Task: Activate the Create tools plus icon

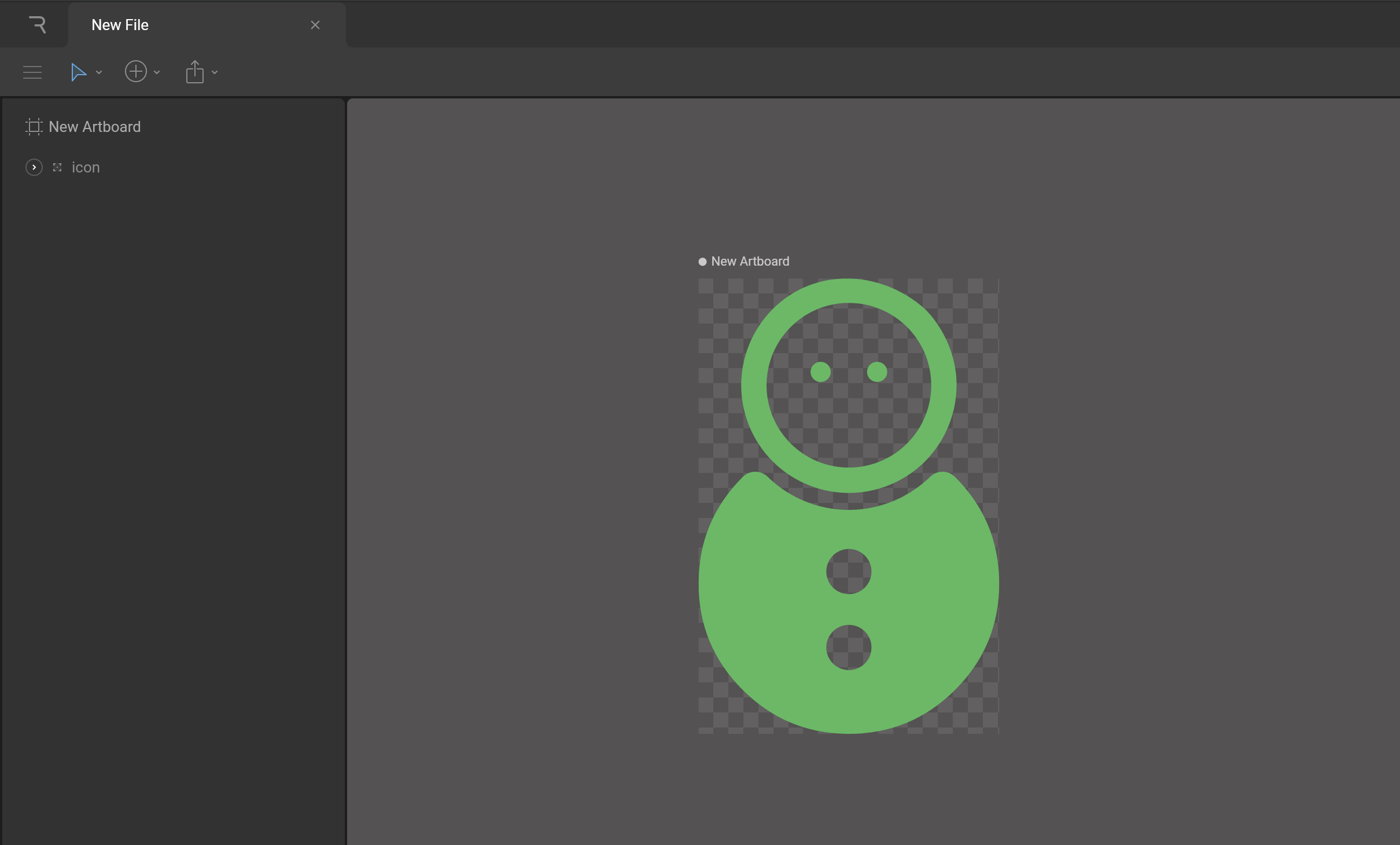Action: pos(136,72)
